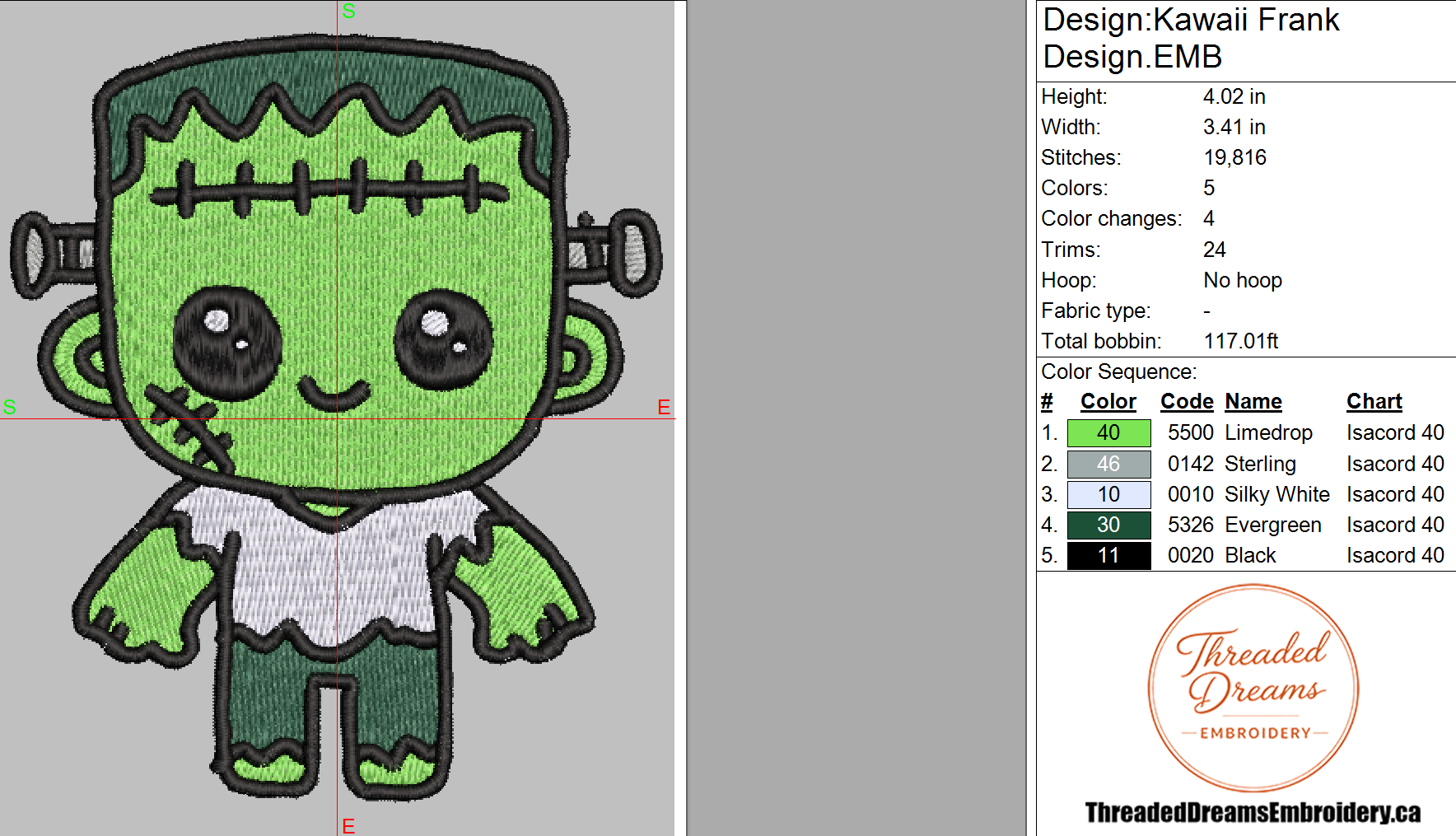Click the 'Height:' label
This screenshot has width=1456, height=836.
1074,97
